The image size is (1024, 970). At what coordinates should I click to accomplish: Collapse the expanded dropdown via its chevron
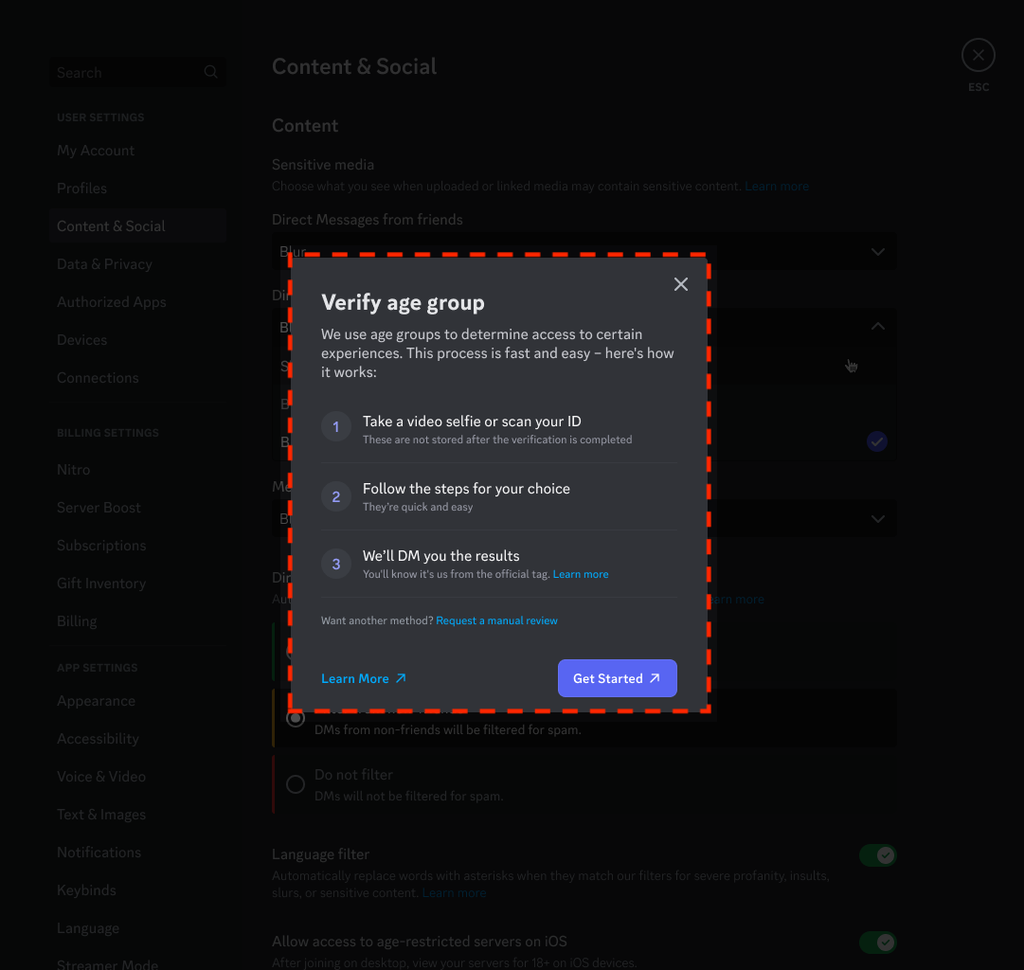tap(877, 326)
